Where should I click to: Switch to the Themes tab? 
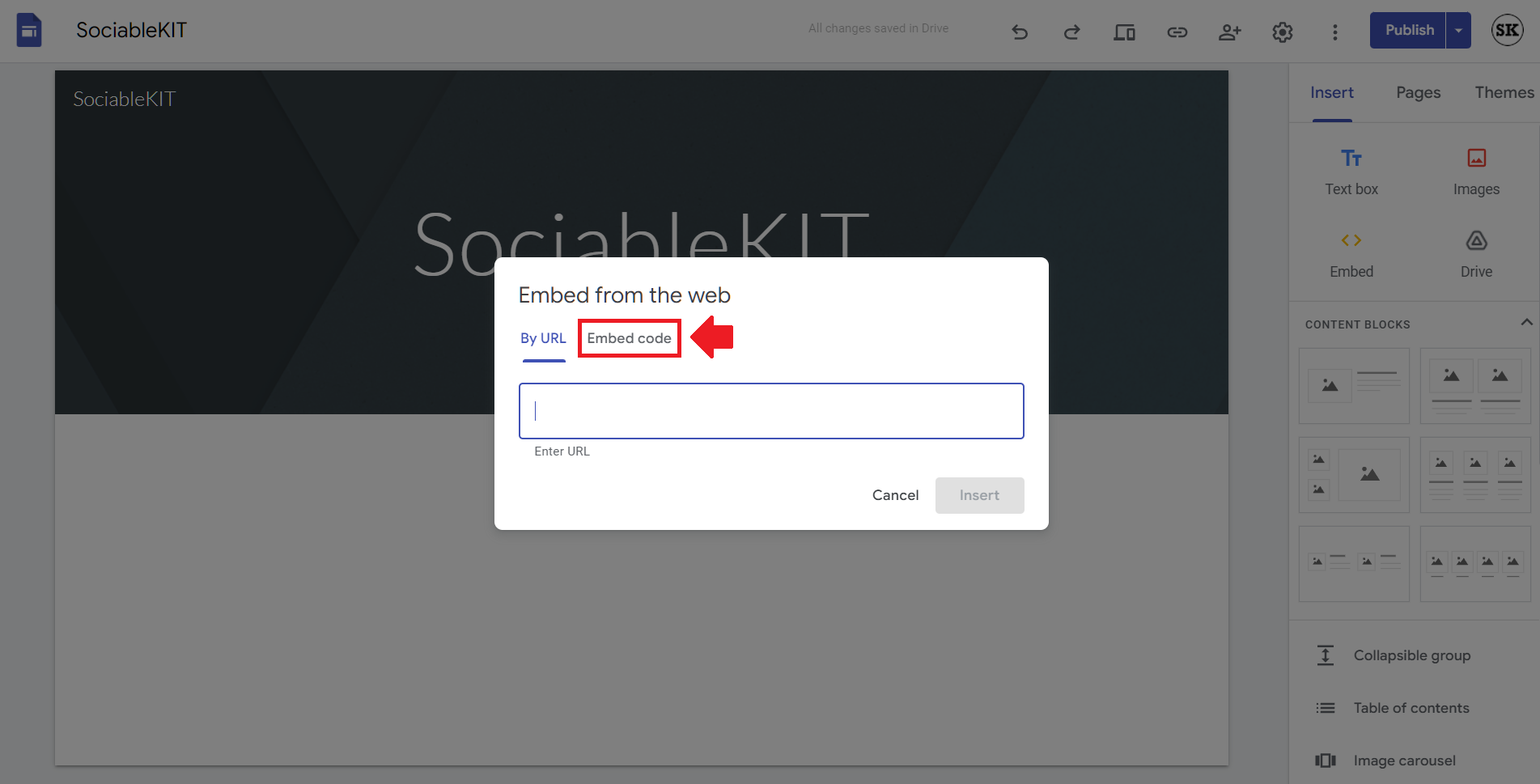point(1504,93)
